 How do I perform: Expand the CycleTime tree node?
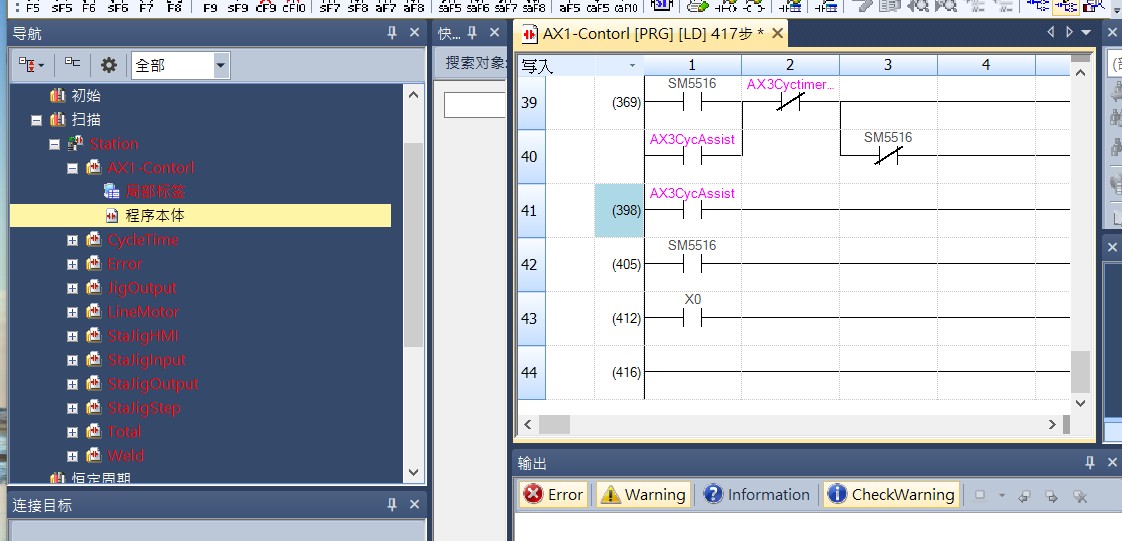[73, 240]
